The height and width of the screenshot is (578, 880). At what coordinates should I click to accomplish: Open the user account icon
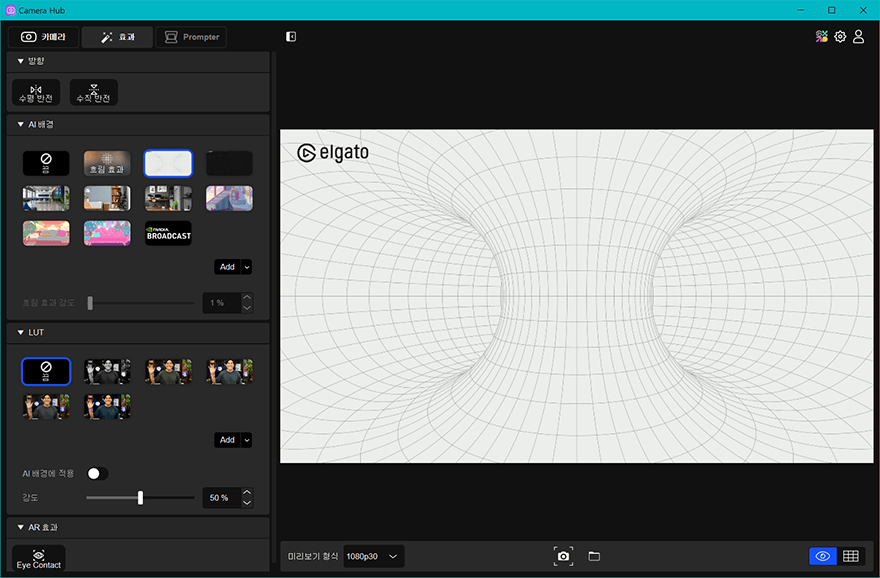(x=859, y=36)
